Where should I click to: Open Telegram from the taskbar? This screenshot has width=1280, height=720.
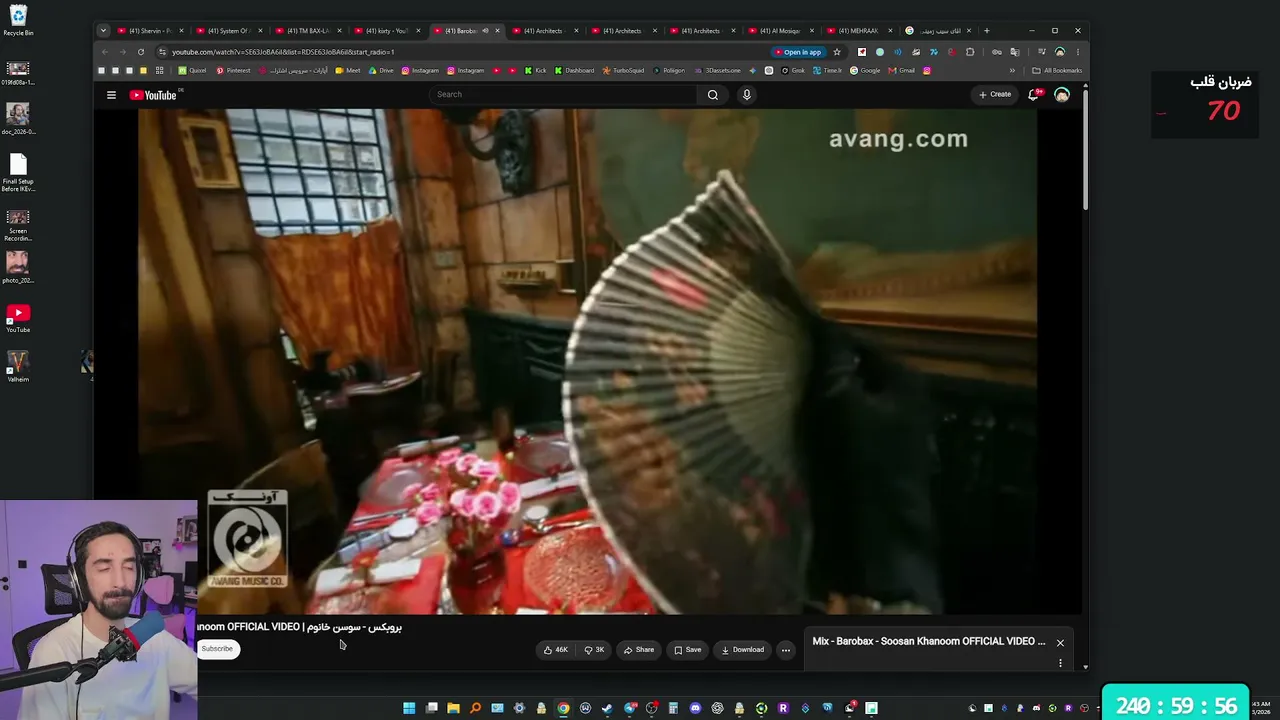coord(629,708)
